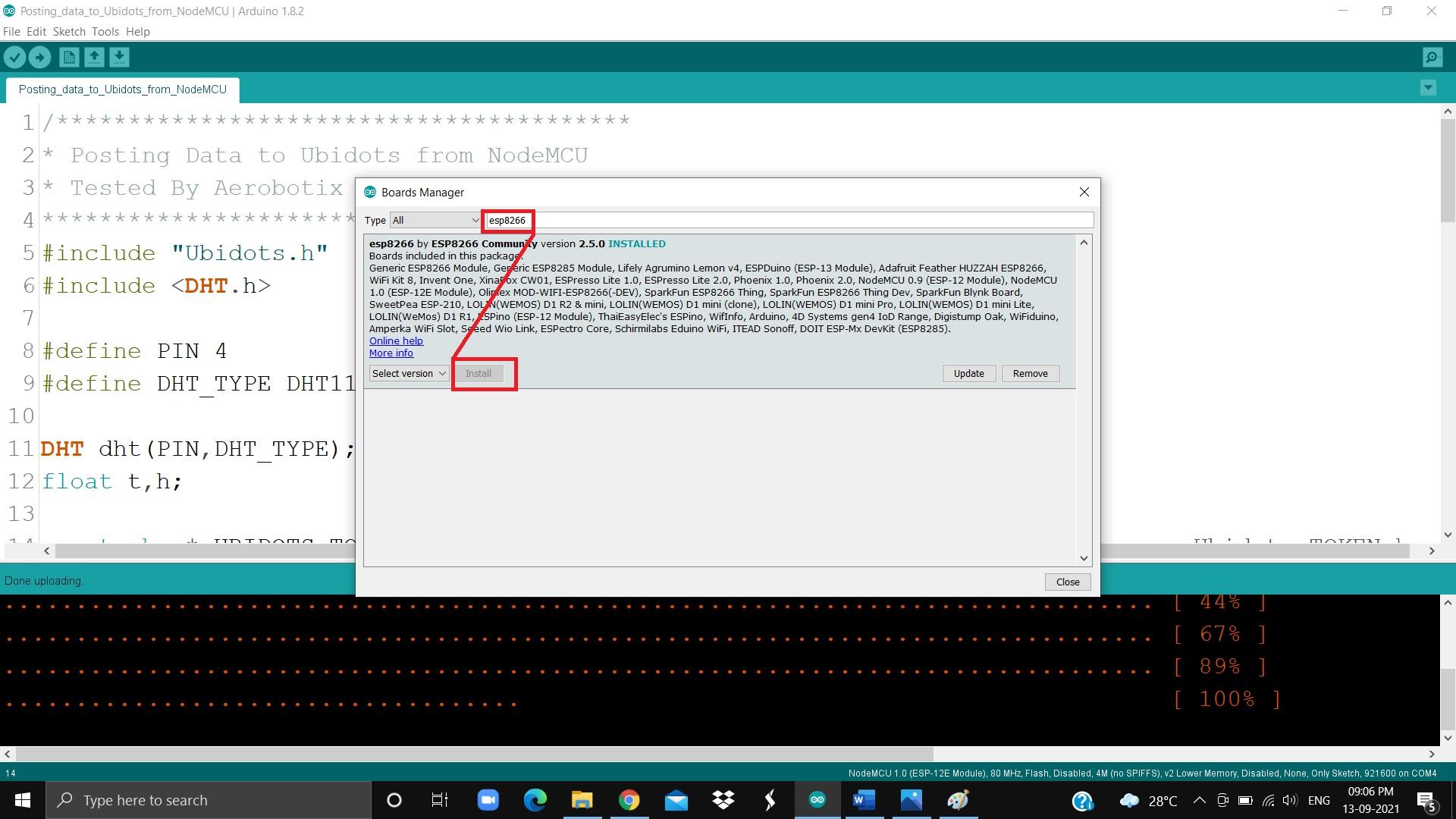Viewport: 1456px width, 819px height.
Task: Click the volume speaker tray icon
Action: click(x=1289, y=800)
